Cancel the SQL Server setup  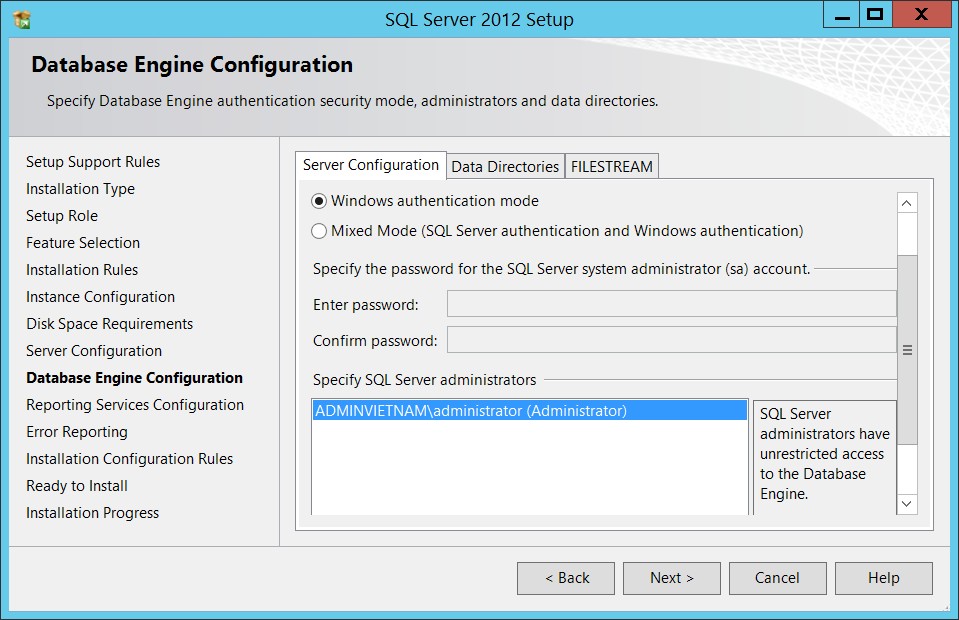pos(777,578)
